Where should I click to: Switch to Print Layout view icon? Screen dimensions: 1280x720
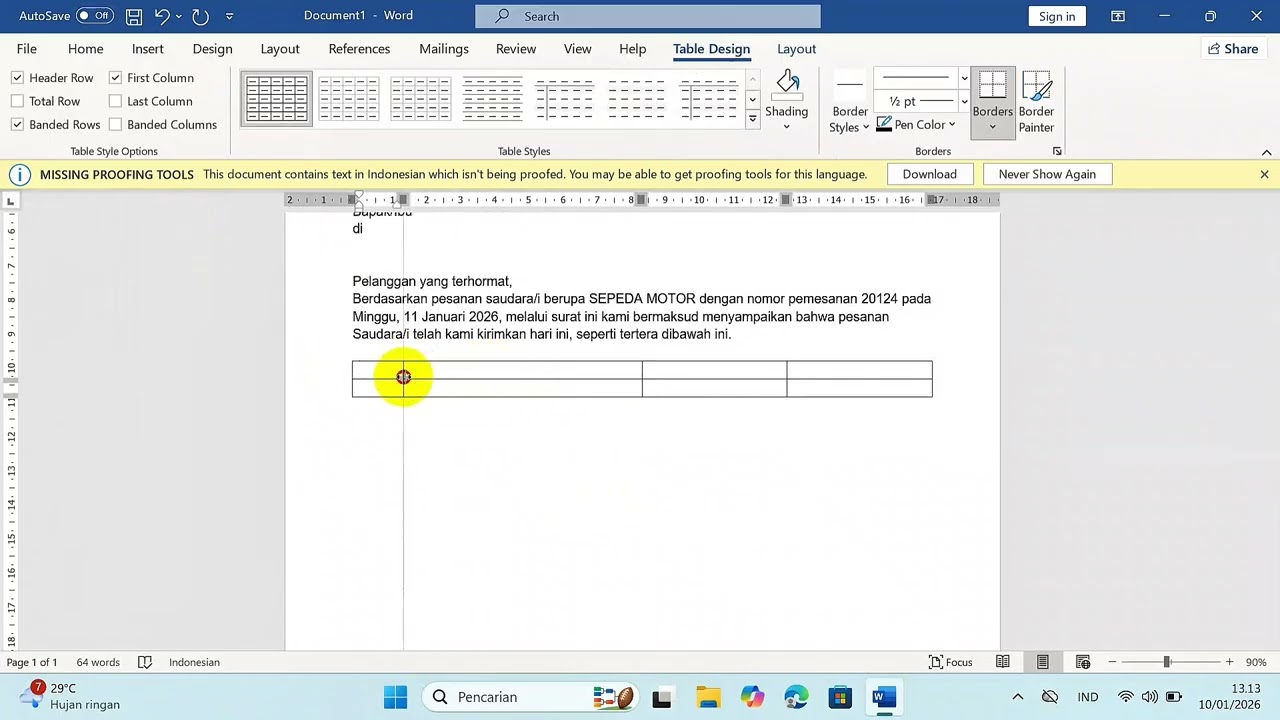click(1043, 662)
